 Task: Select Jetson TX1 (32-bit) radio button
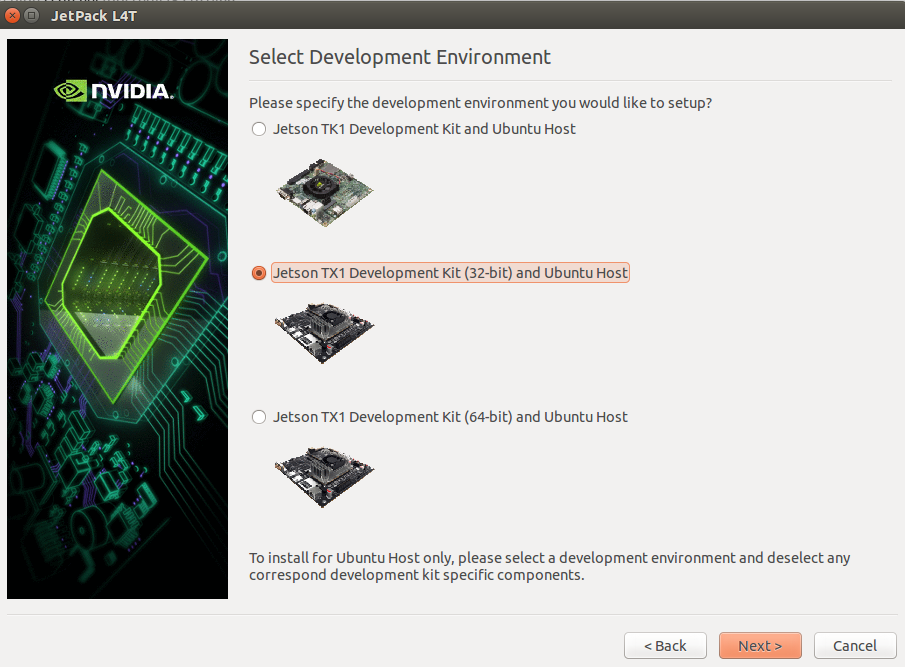pos(259,273)
